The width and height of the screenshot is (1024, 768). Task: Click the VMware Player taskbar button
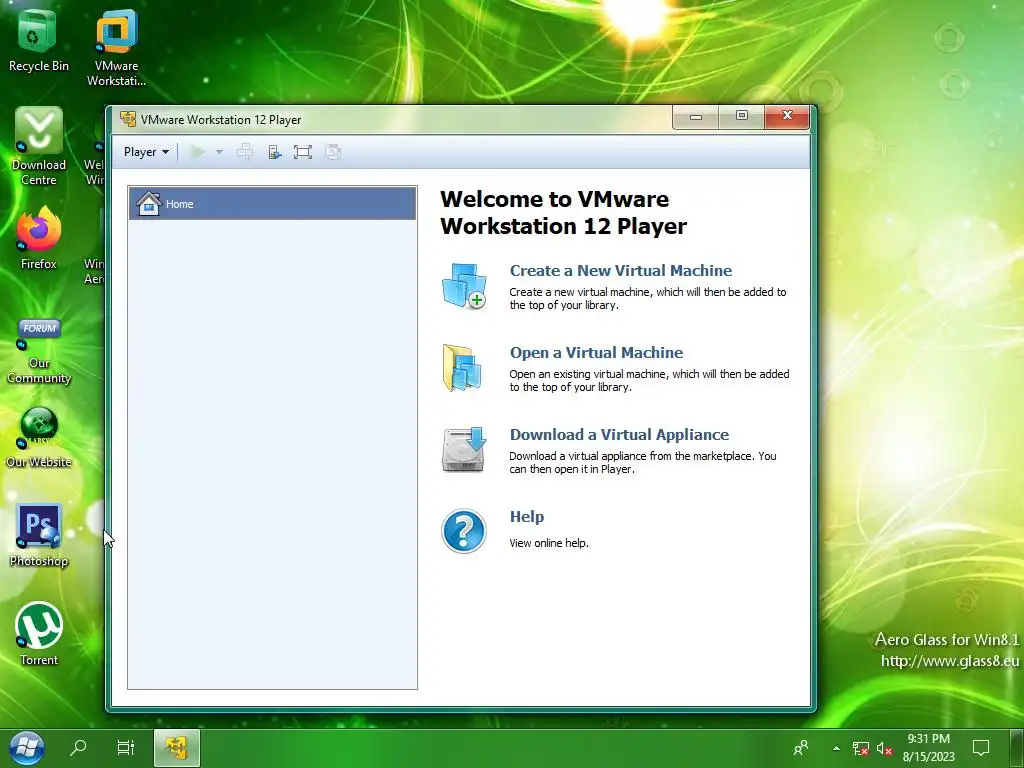coord(176,748)
